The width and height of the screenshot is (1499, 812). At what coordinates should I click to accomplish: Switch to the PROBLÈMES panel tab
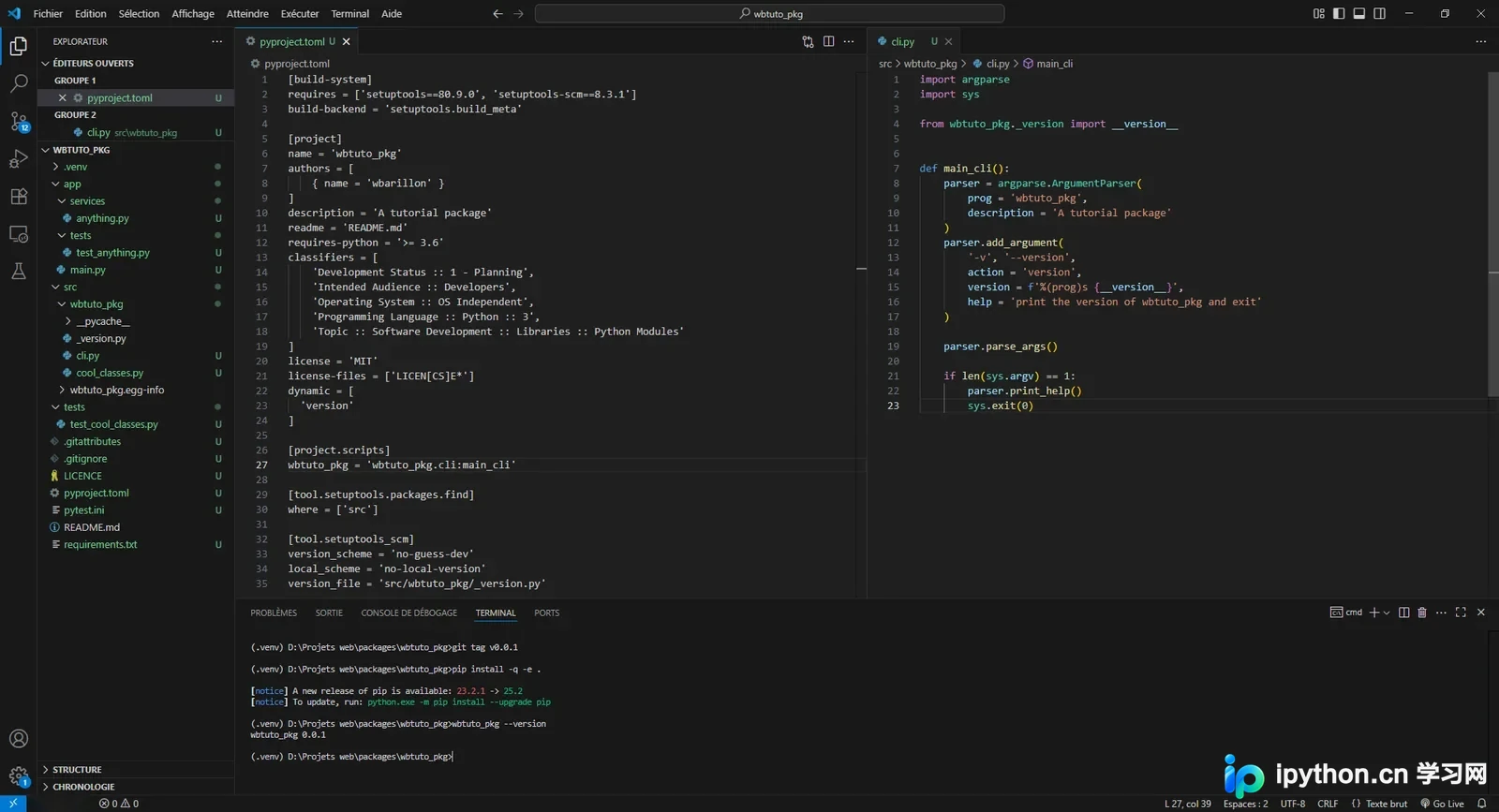(x=274, y=613)
